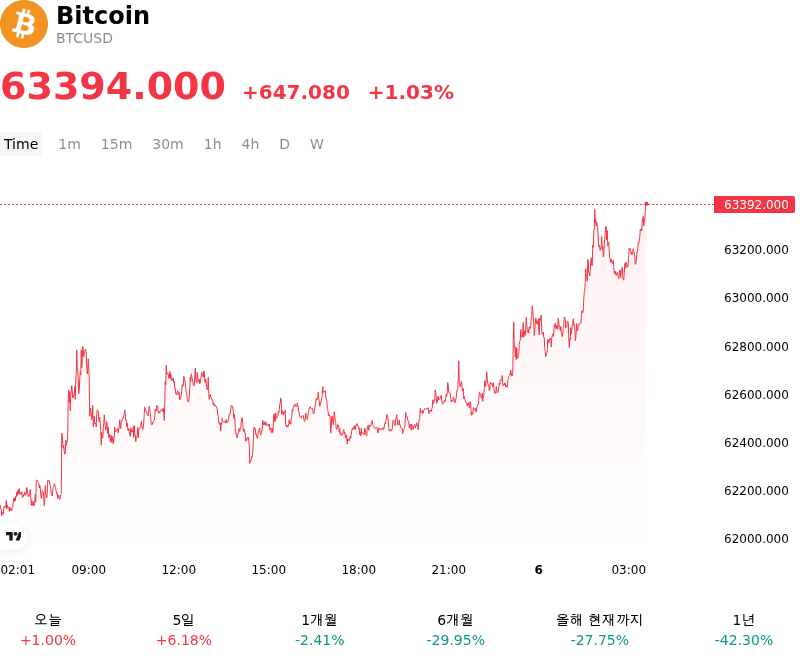This screenshot has width=800, height=660.
Task: Click the red dot at chart's latest price
Action: point(646,204)
